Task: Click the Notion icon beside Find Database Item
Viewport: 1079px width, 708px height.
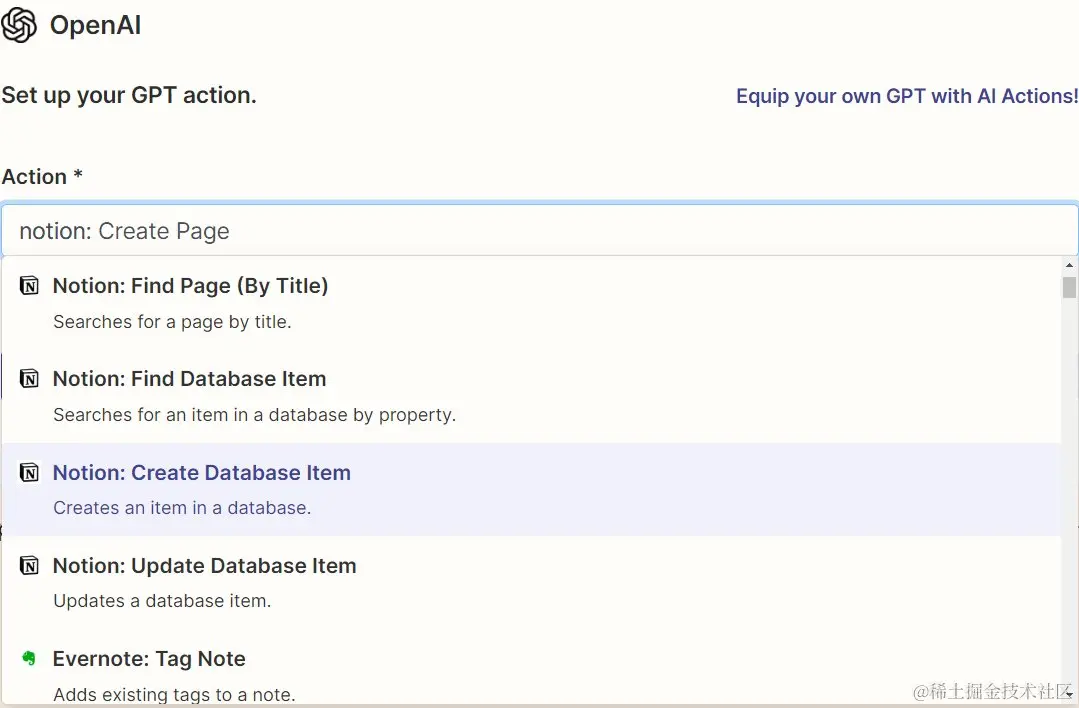Action: point(29,378)
